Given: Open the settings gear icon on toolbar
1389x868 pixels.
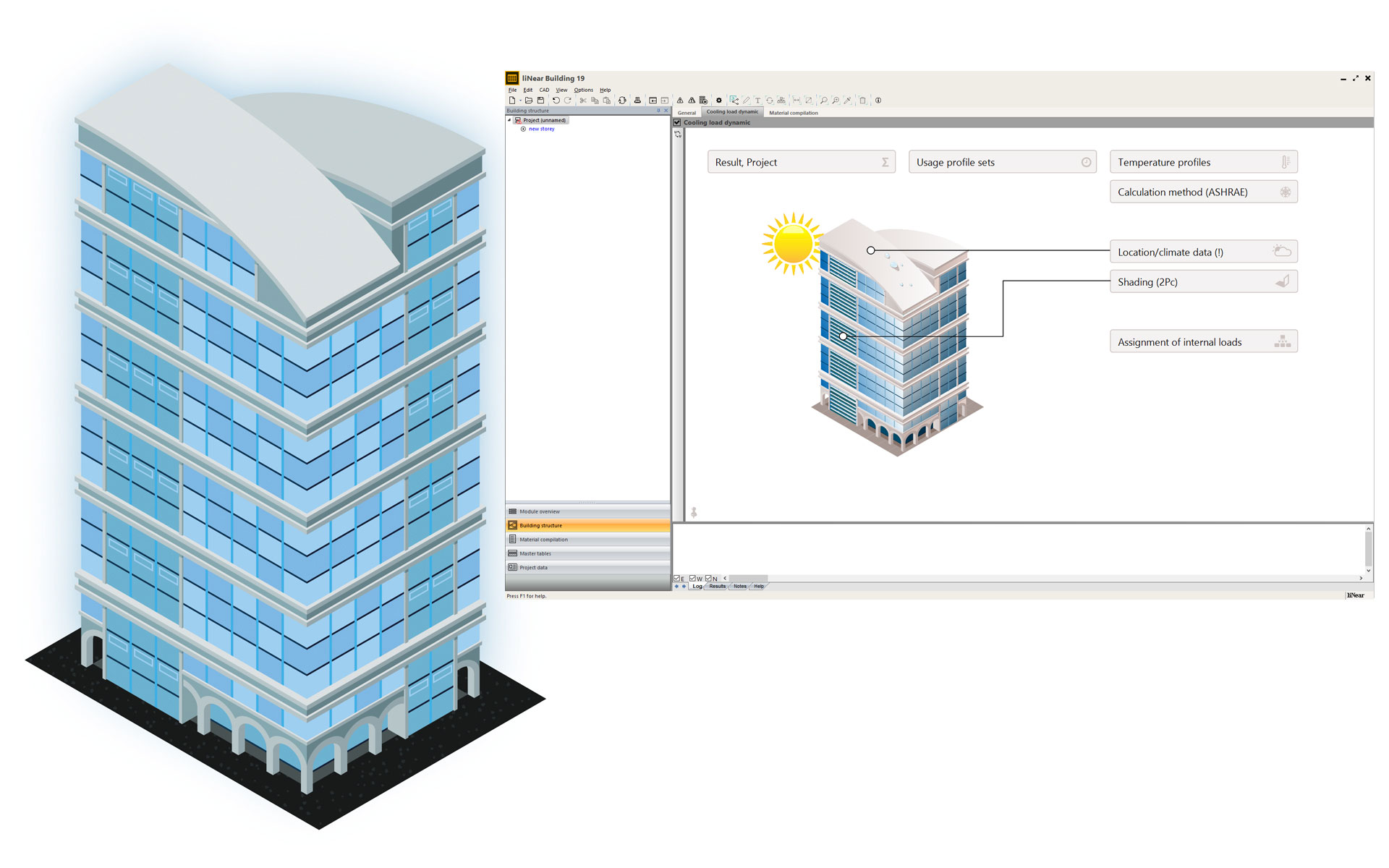Looking at the screenshot, I should [719, 101].
